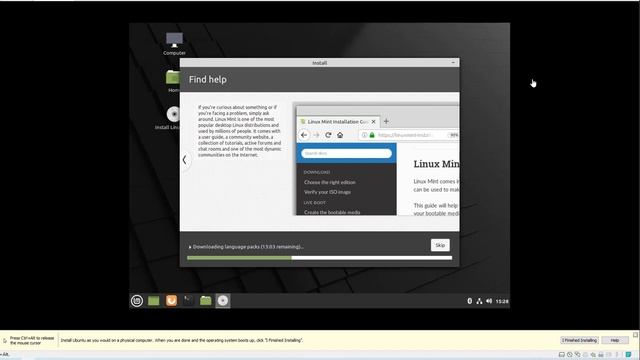Launch Firefox from the Mint panel
Screen dimensions: 640x360
click(171, 301)
